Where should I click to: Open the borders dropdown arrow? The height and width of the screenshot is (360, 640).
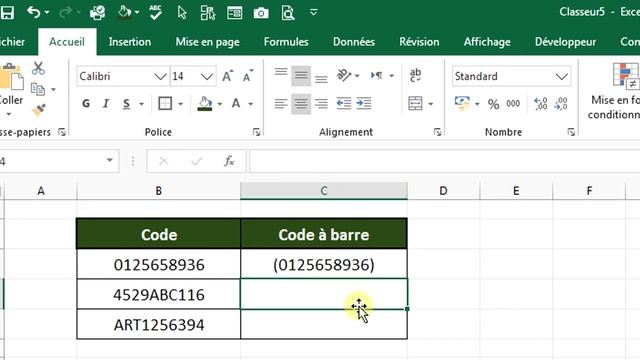pos(180,104)
